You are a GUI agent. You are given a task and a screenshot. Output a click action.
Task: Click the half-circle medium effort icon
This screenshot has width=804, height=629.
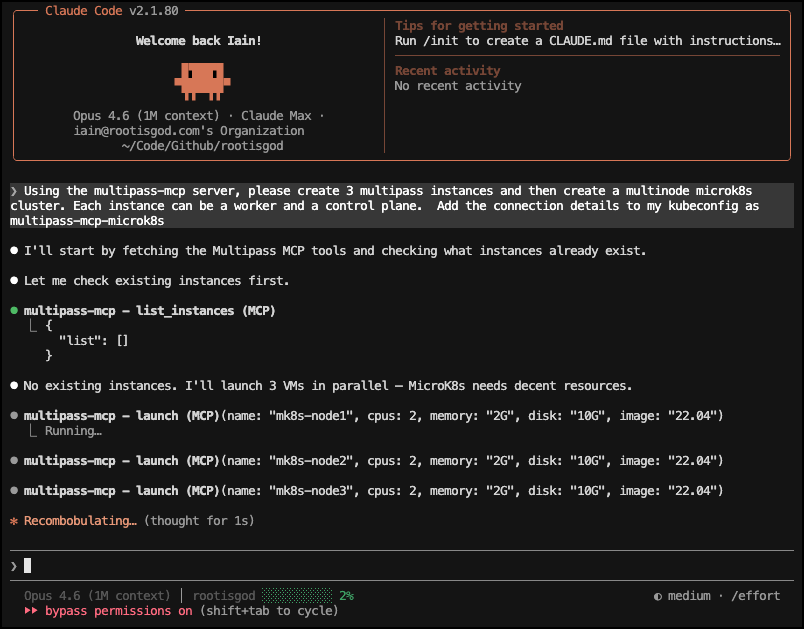click(x=657, y=596)
